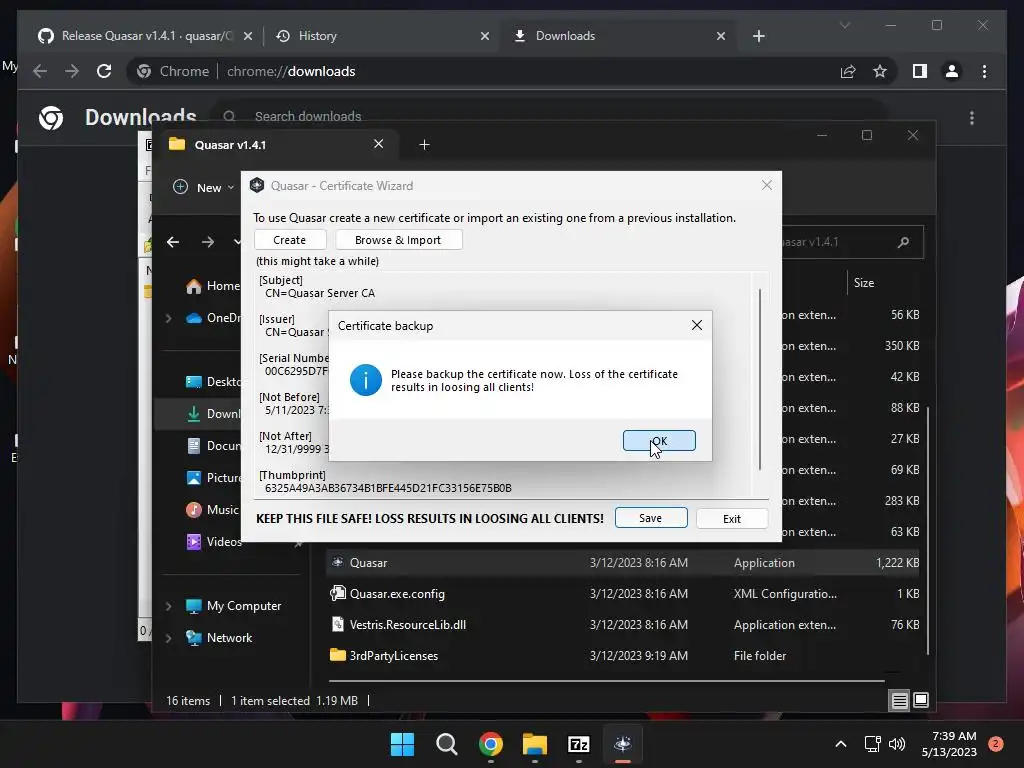Click the Quasar logo in Certificate Wizard title

pos(257,185)
